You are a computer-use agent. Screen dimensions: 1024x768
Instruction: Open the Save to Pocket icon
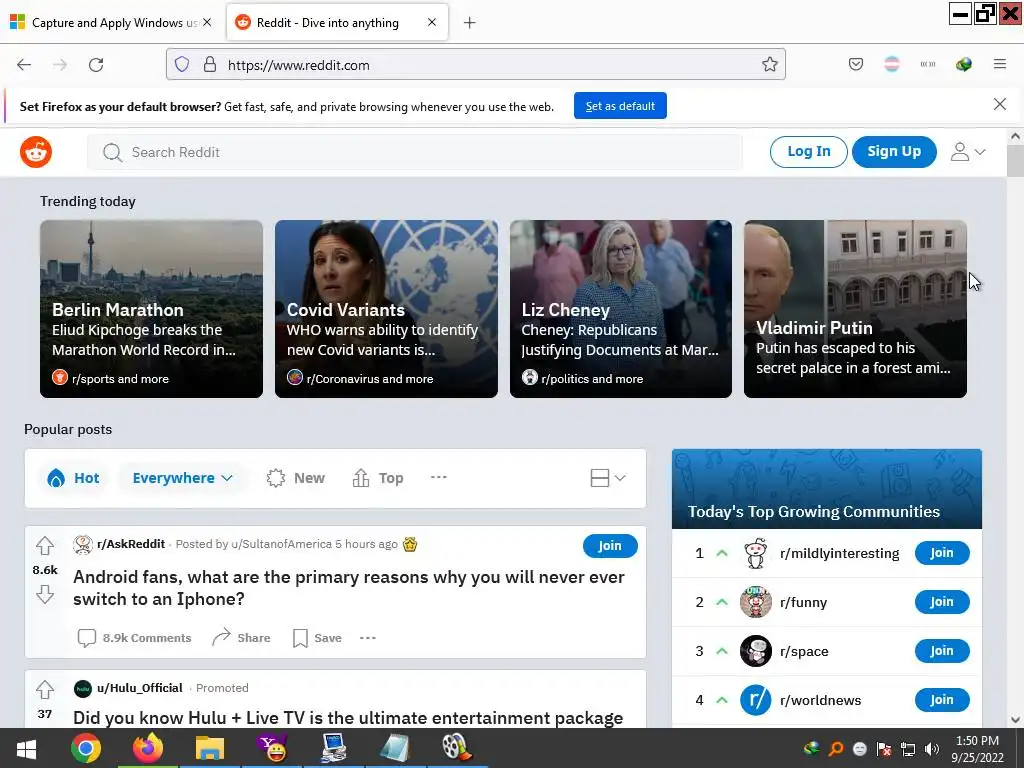(856, 64)
